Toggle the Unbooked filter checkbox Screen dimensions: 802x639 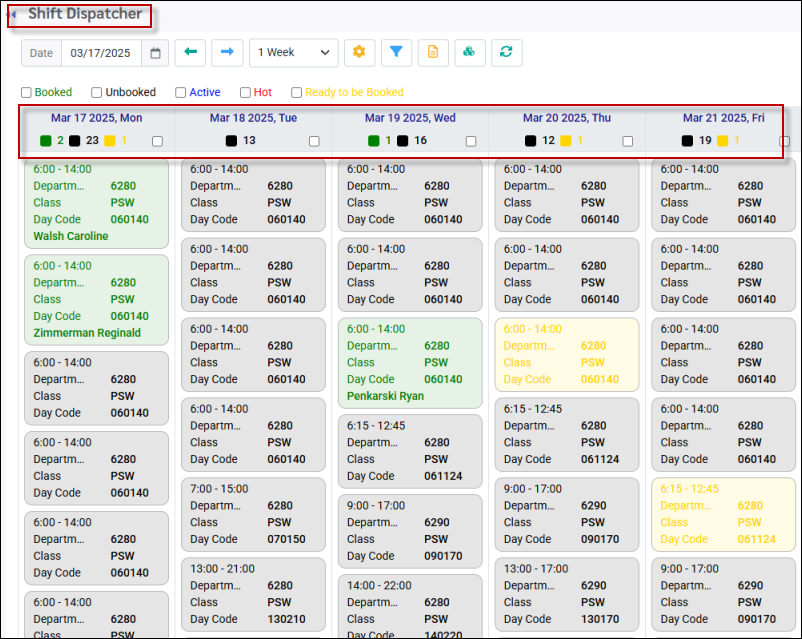point(96,93)
